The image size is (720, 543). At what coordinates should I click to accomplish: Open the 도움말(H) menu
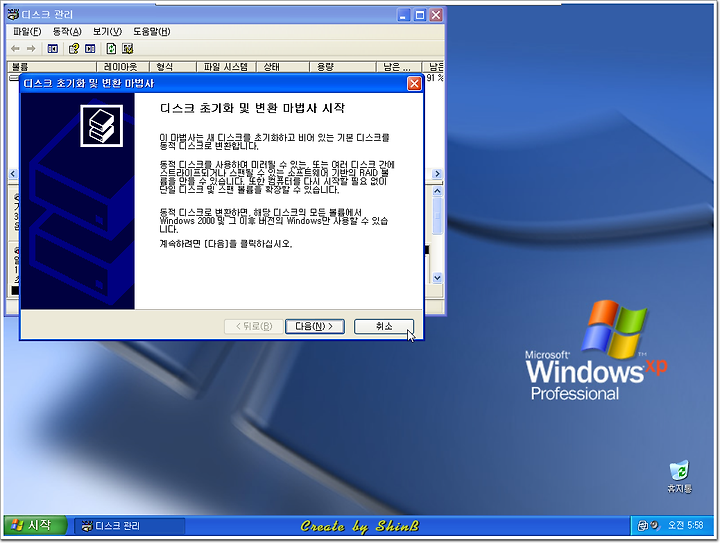(x=152, y=32)
